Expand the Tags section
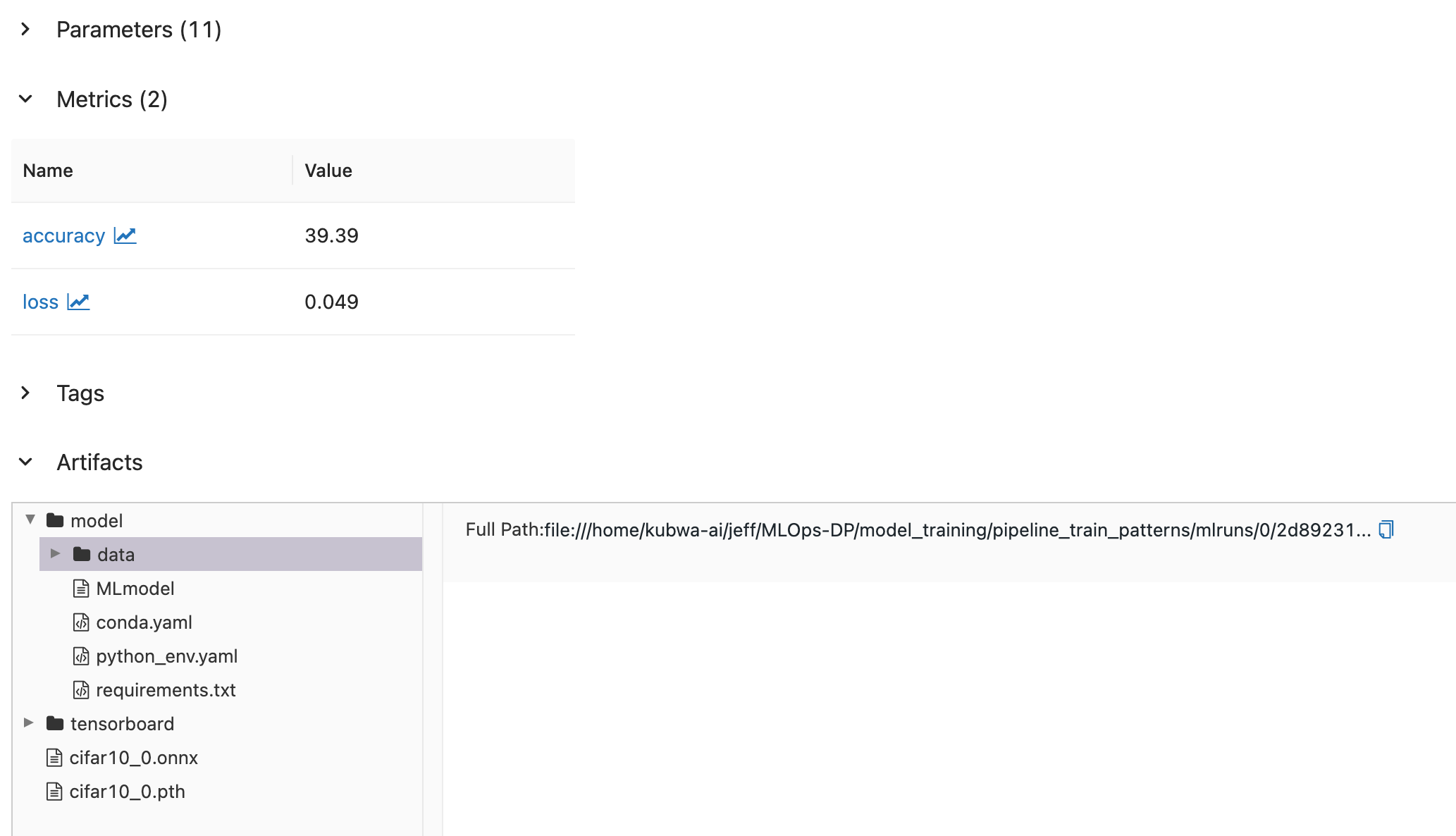Image resolution: width=1456 pixels, height=836 pixels. click(25, 393)
